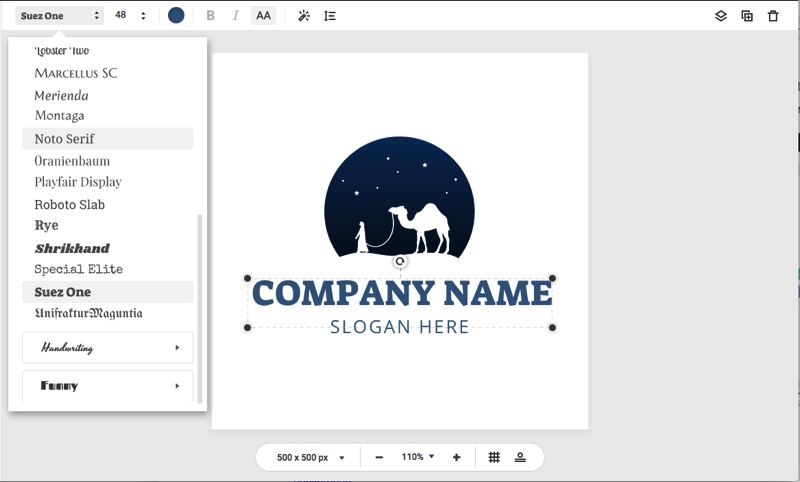Toggle italic formatting
800x482 pixels.
click(x=236, y=16)
